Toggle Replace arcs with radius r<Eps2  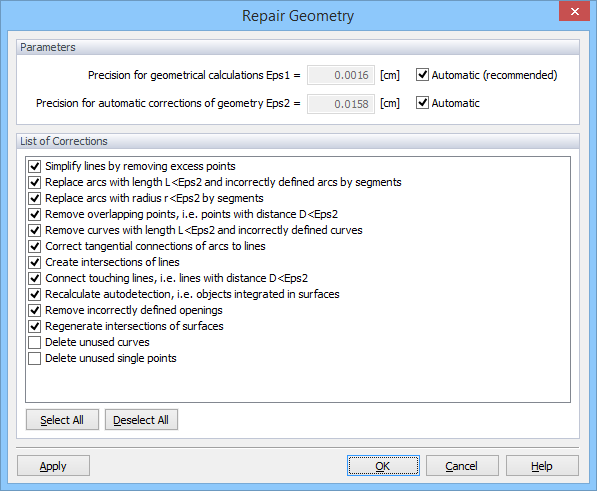click(35, 198)
